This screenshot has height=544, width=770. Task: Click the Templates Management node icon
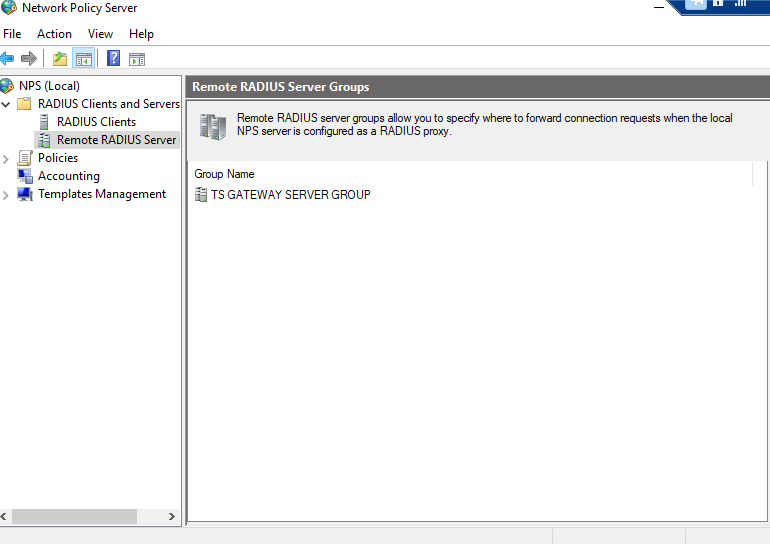pos(25,194)
